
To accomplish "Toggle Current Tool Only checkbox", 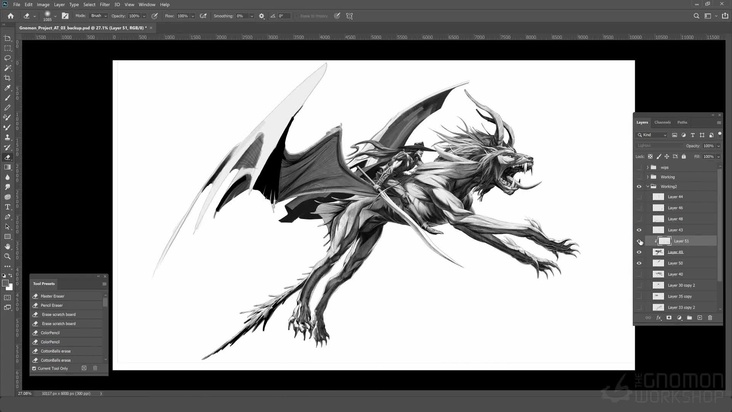I will click(34, 369).
